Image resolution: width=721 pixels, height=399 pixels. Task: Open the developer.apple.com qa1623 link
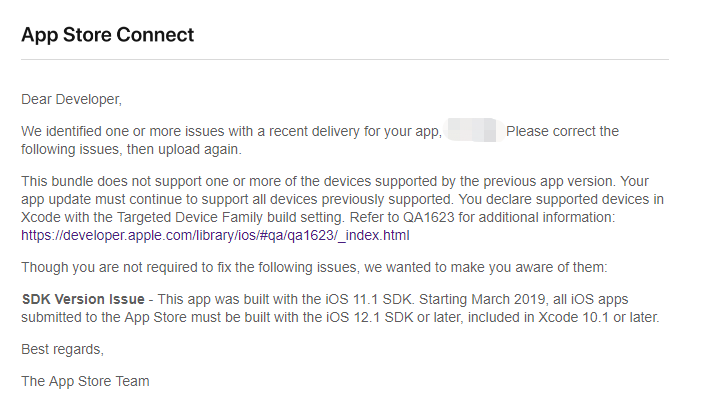(215, 235)
